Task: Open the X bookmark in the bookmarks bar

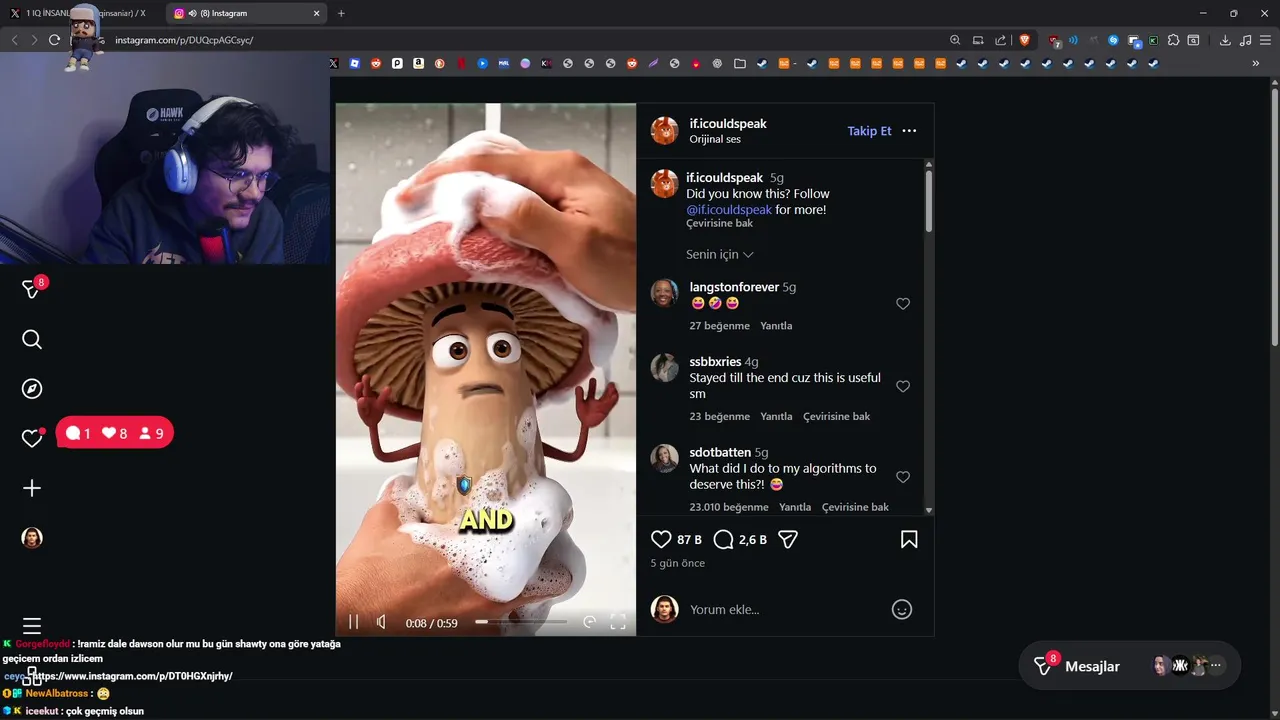Action: [333, 63]
